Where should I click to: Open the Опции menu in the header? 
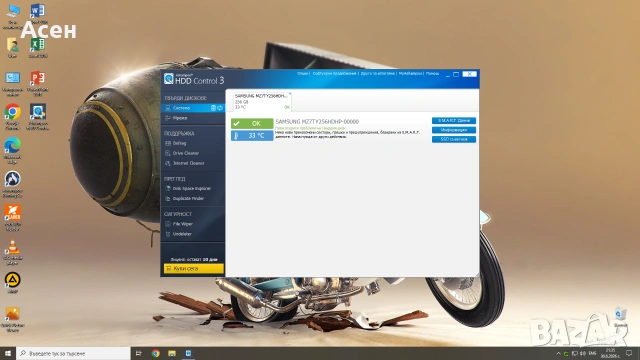[x=302, y=73]
